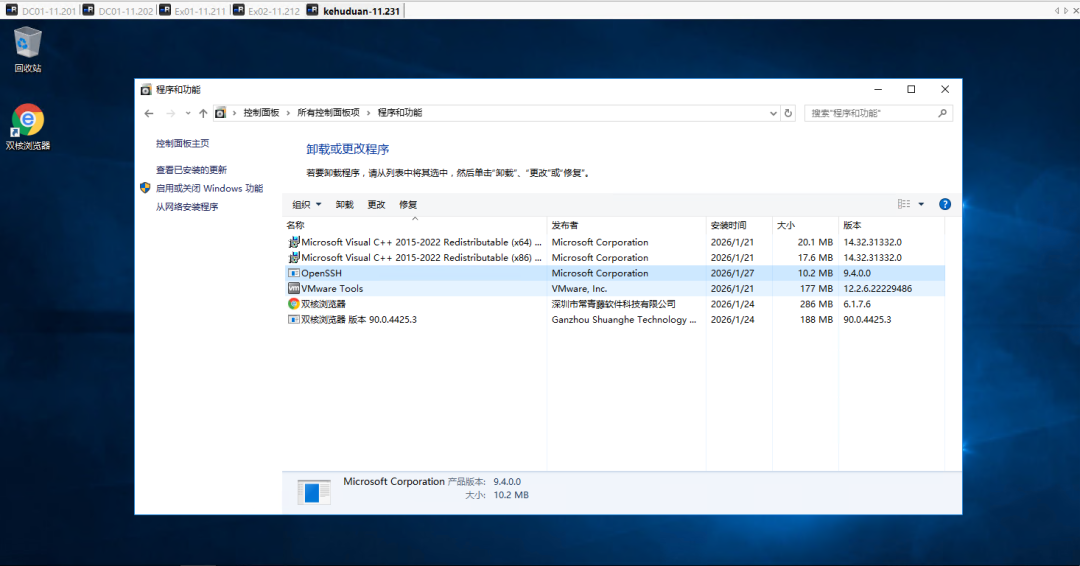Open the recent locations dropdown chevron
The height and width of the screenshot is (566, 1080).
(187, 113)
